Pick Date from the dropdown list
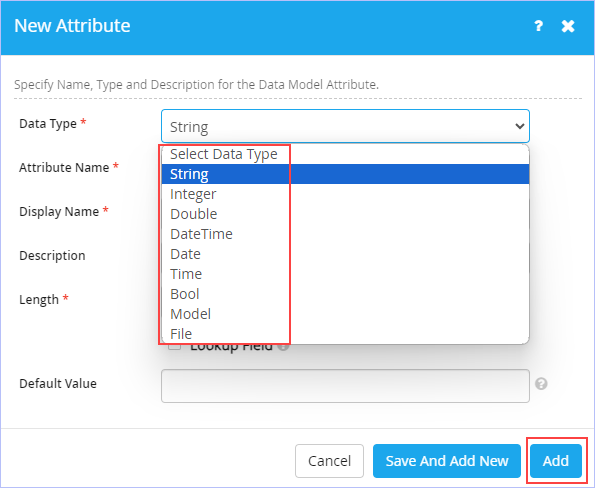This screenshot has height=488, width=595. (x=345, y=254)
